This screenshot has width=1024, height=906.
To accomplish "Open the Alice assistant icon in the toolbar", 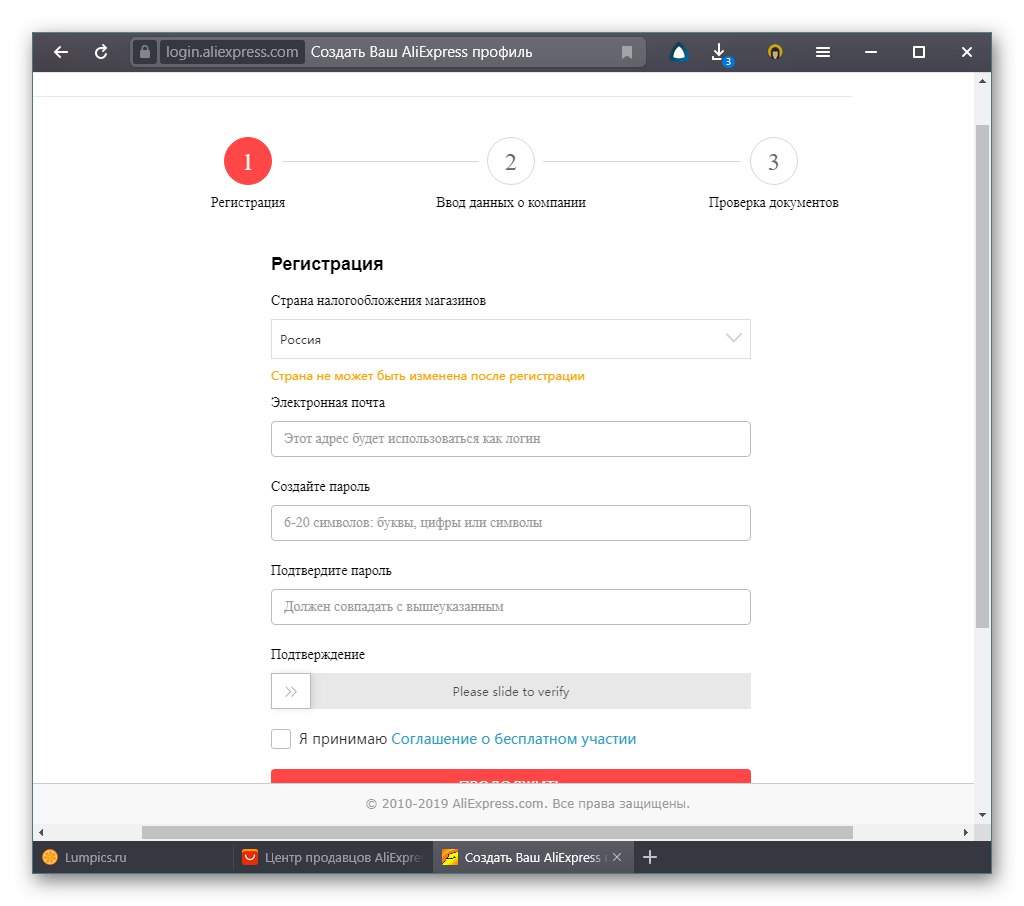I will (679, 52).
